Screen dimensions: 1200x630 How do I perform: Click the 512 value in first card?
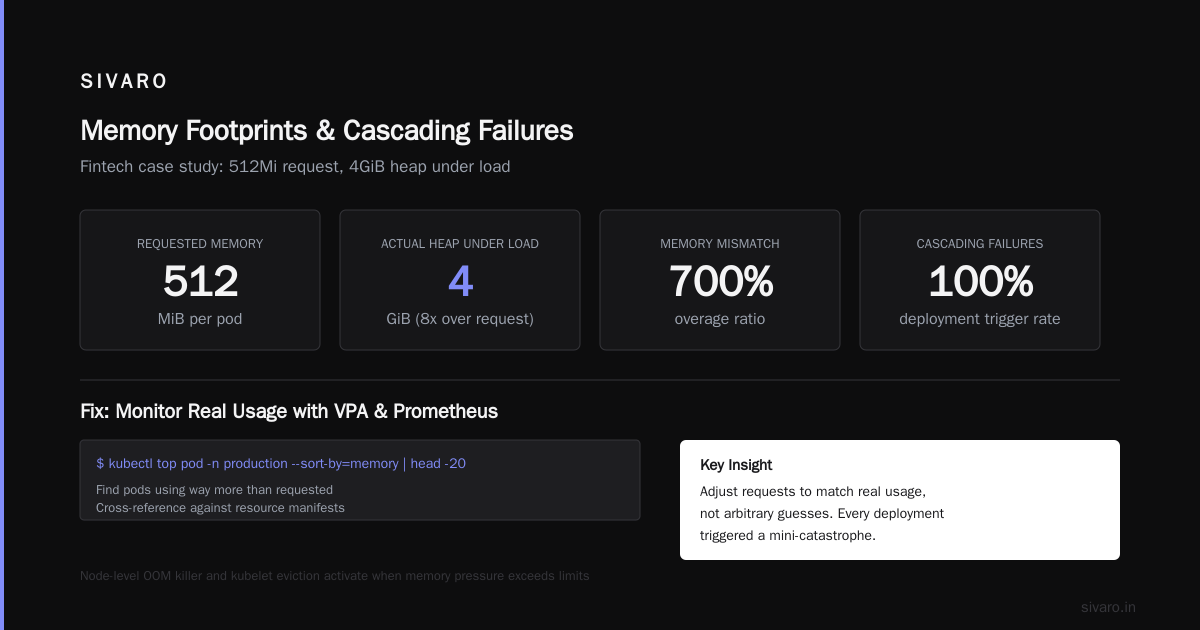point(200,282)
